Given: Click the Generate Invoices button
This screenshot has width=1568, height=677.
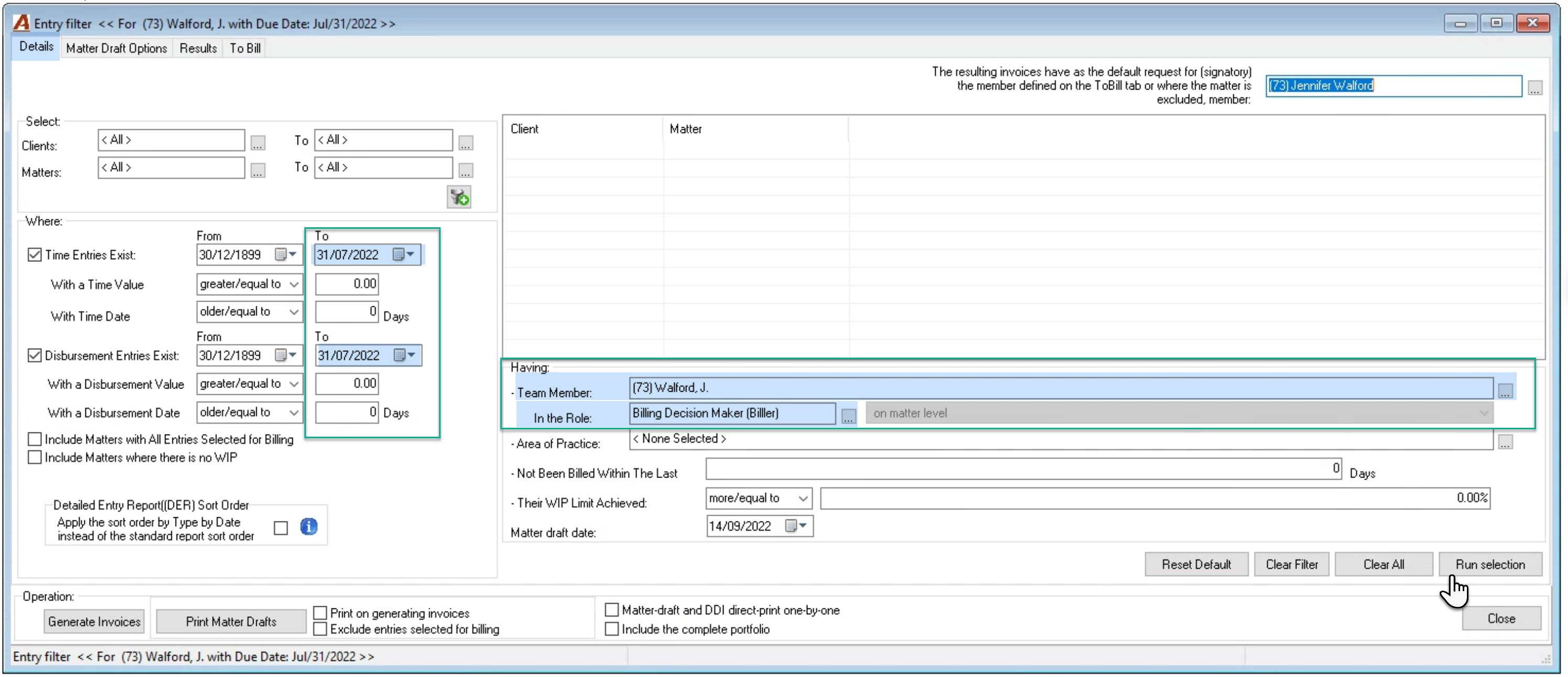Looking at the screenshot, I should pyautogui.click(x=94, y=621).
